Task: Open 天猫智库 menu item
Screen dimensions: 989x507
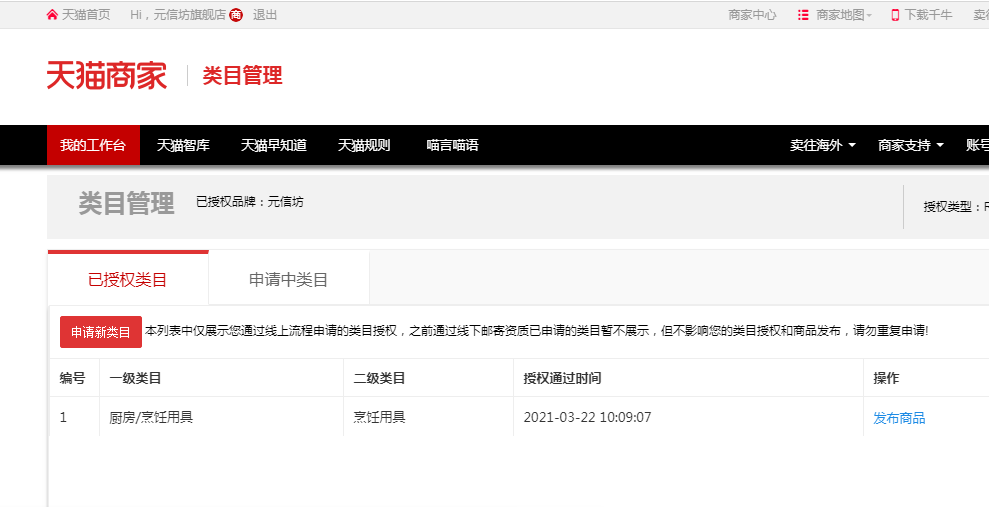Action: 183,145
